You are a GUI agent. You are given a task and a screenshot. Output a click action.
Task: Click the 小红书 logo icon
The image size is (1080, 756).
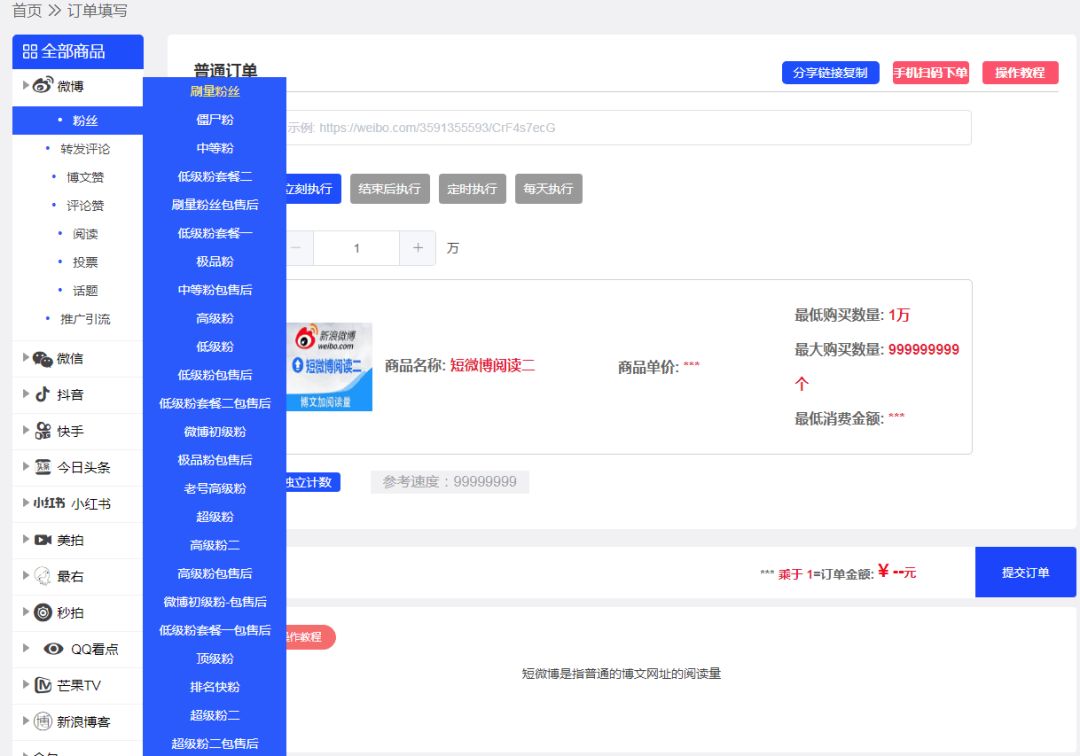pos(49,503)
